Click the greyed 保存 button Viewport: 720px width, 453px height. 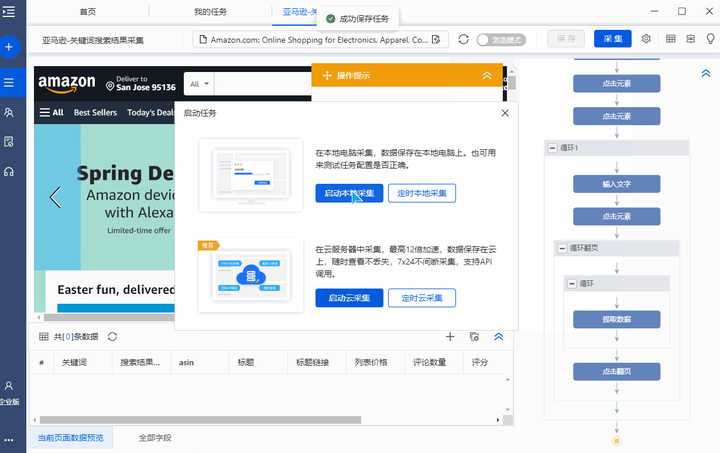566,39
